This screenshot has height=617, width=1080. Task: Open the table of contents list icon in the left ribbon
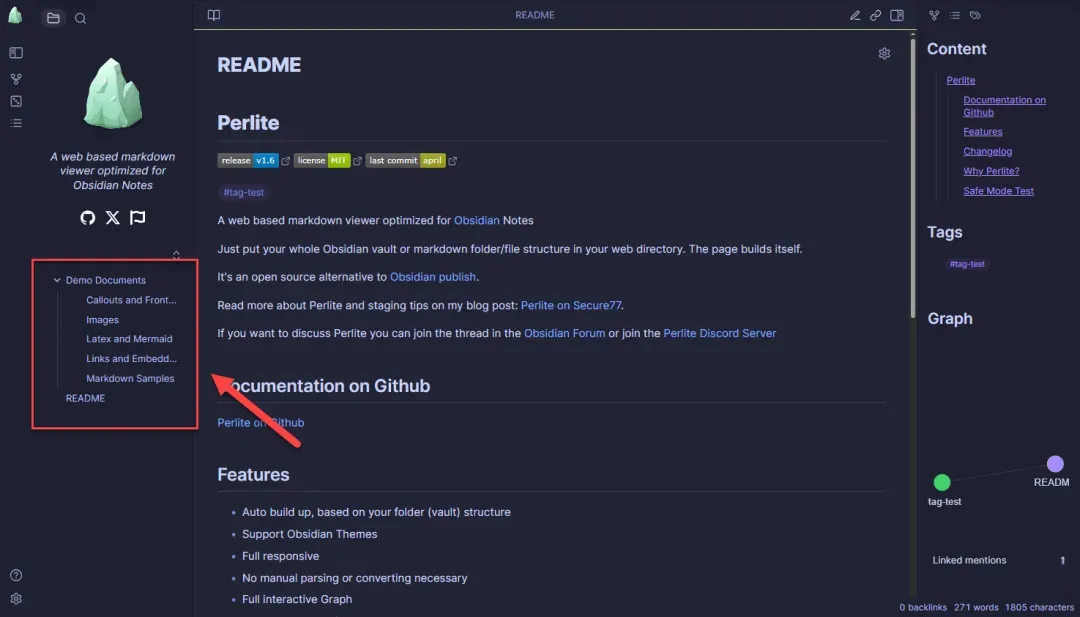[16, 123]
